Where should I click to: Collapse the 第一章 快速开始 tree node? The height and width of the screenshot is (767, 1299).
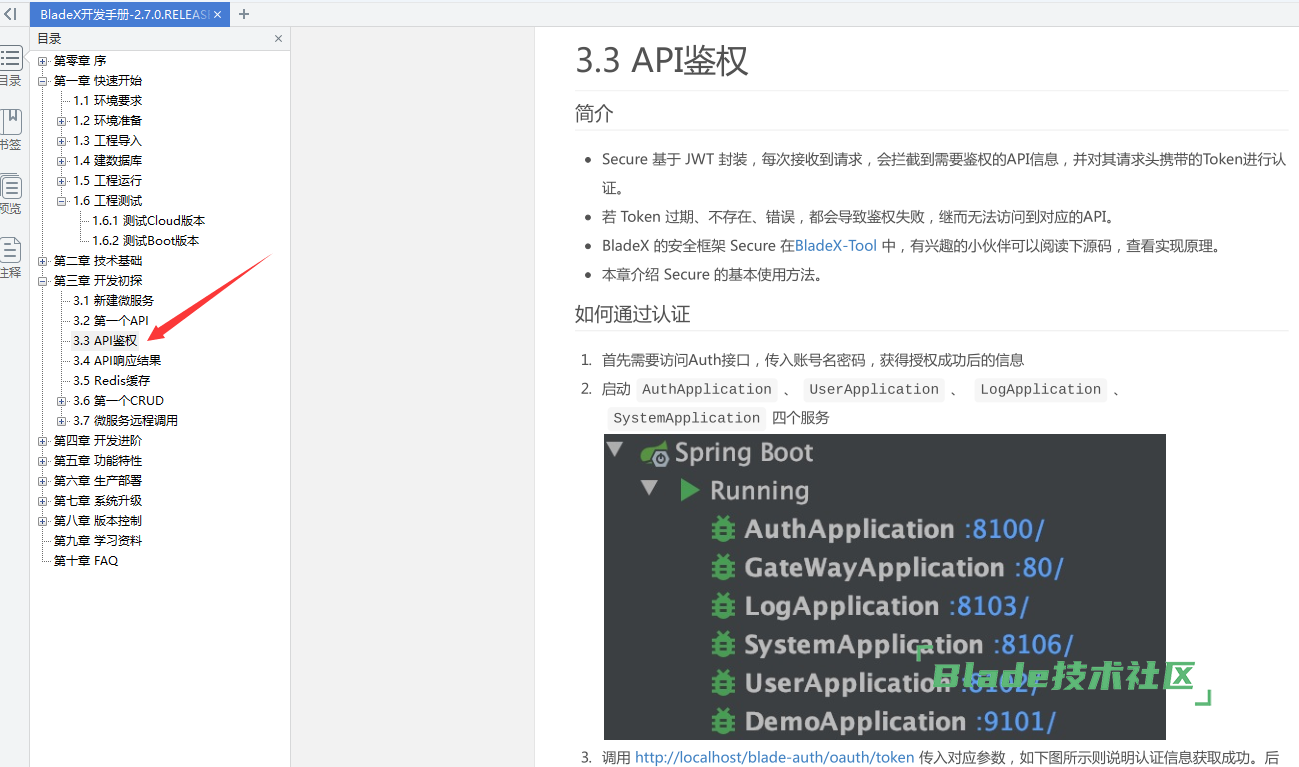43,81
